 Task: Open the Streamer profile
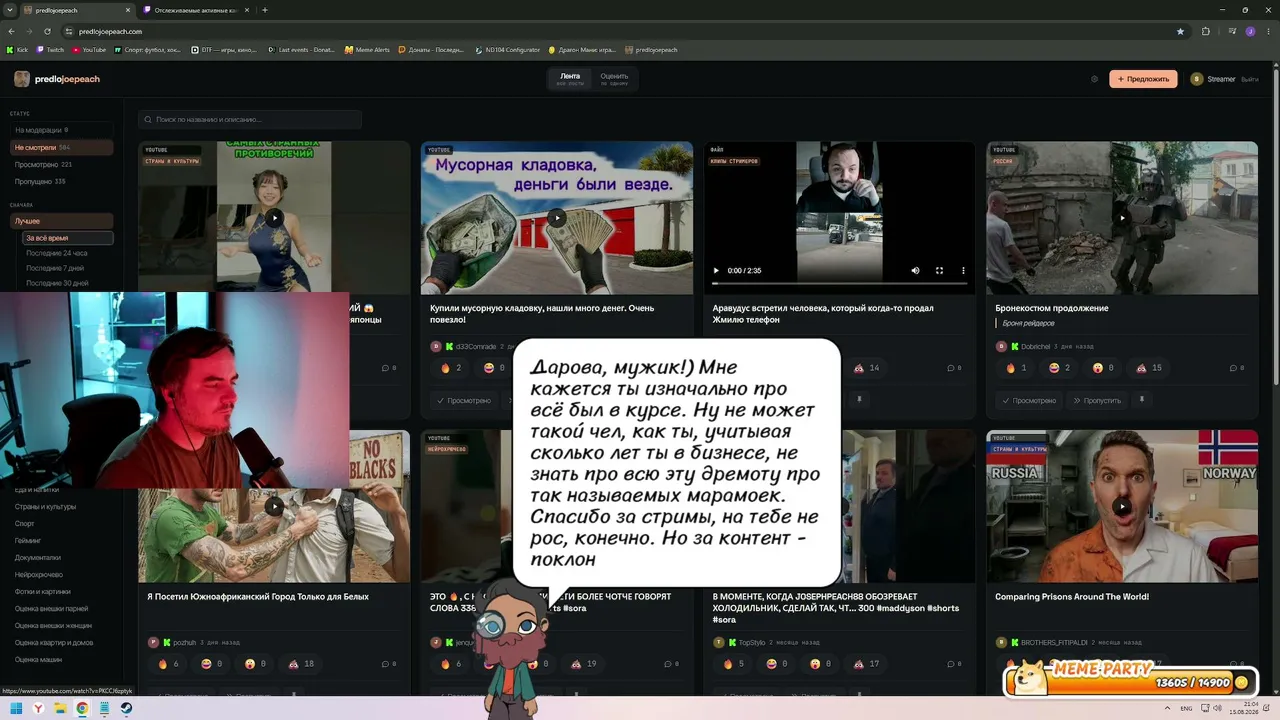[x=1213, y=79]
